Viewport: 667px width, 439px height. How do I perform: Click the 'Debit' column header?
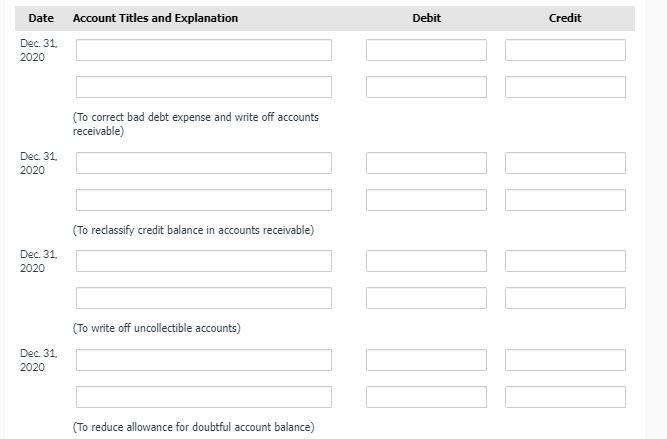pos(427,18)
